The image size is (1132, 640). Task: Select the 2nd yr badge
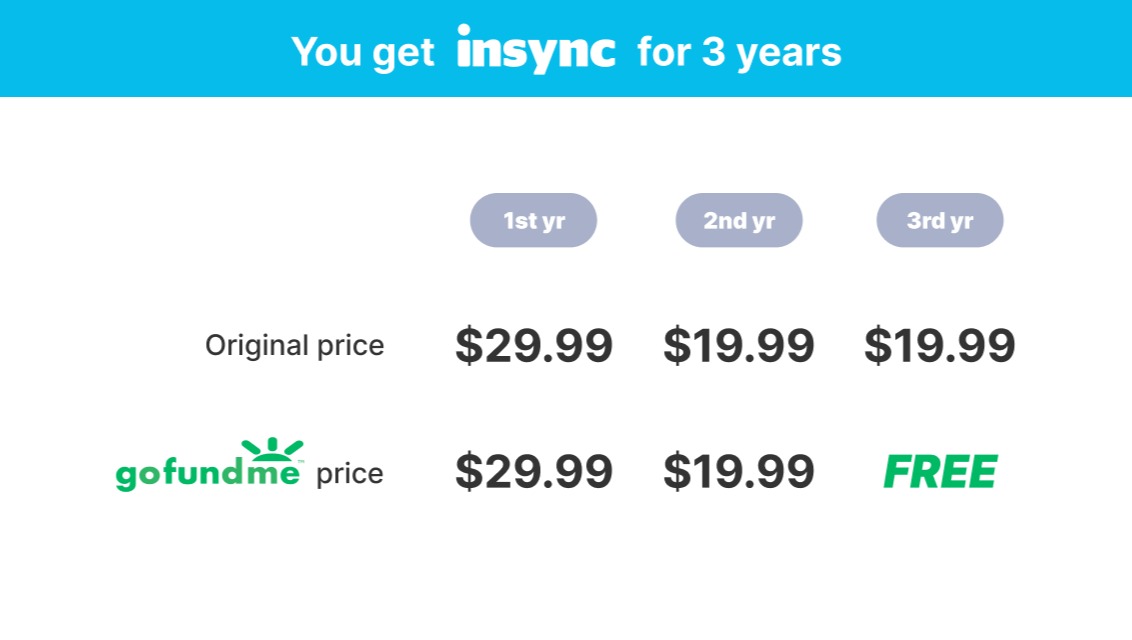[x=739, y=220]
